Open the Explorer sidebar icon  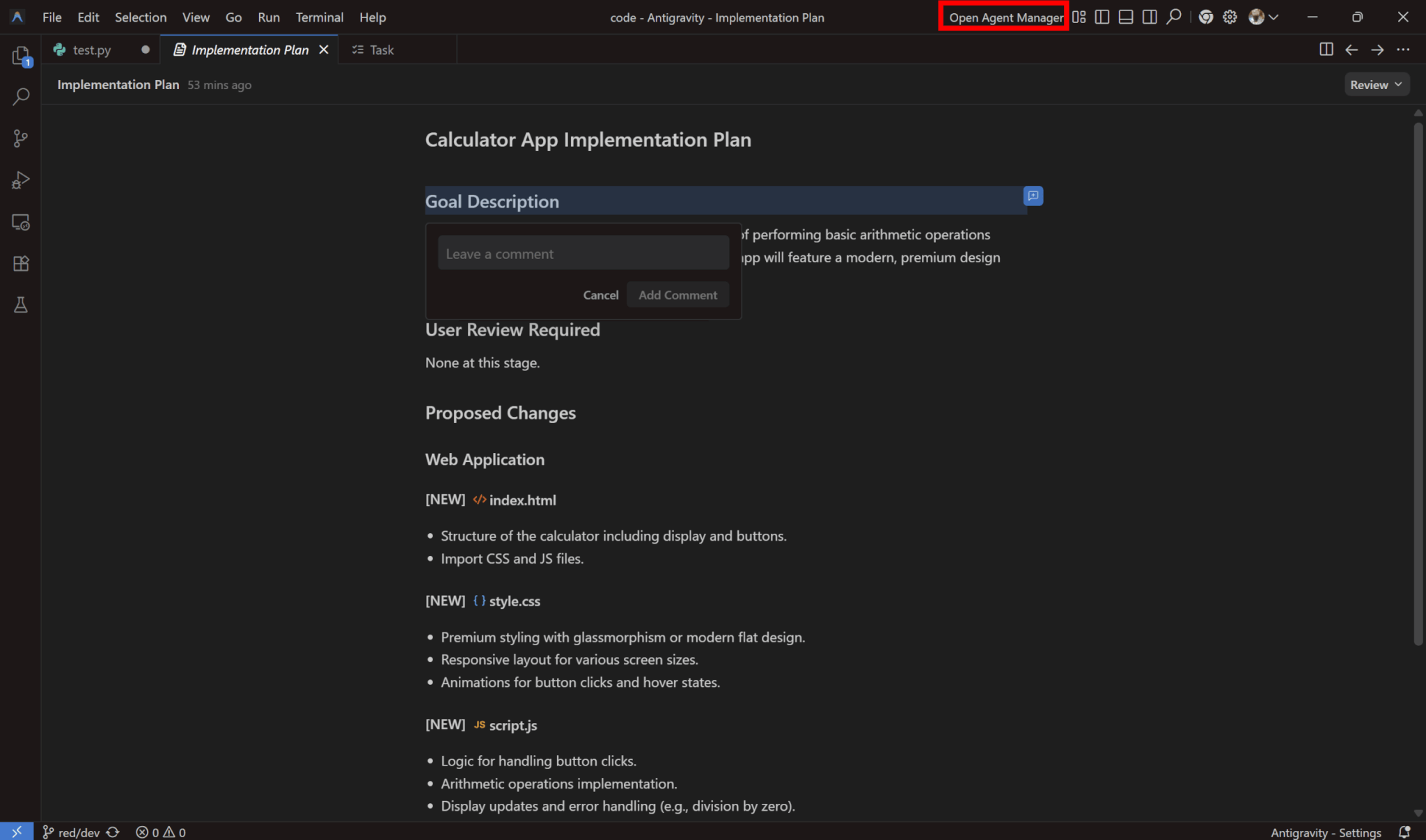(21, 56)
